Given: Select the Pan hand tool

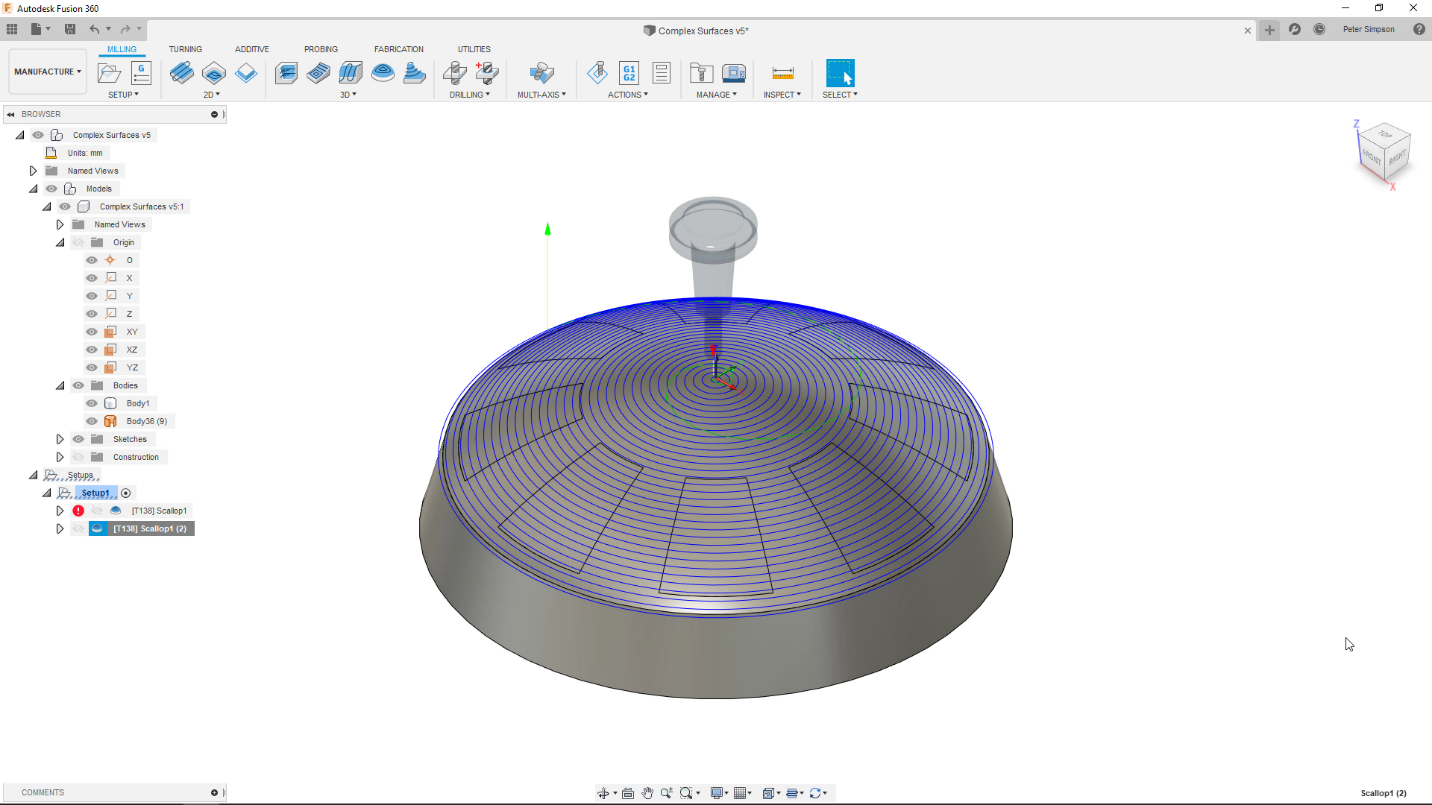Looking at the screenshot, I should pyautogui.click(x=647, y=793).
